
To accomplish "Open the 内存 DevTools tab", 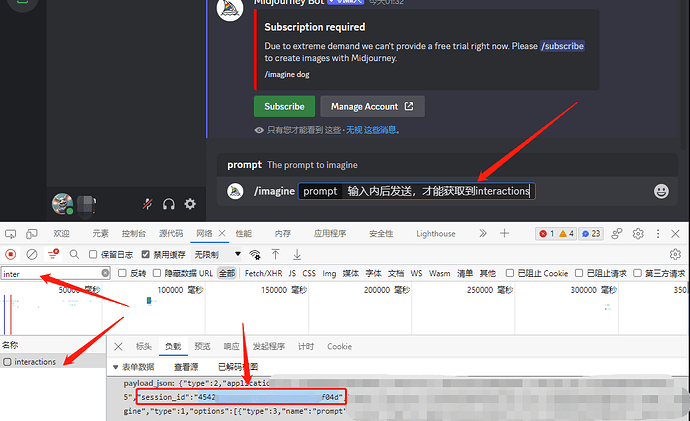I will tap(283, 234).
